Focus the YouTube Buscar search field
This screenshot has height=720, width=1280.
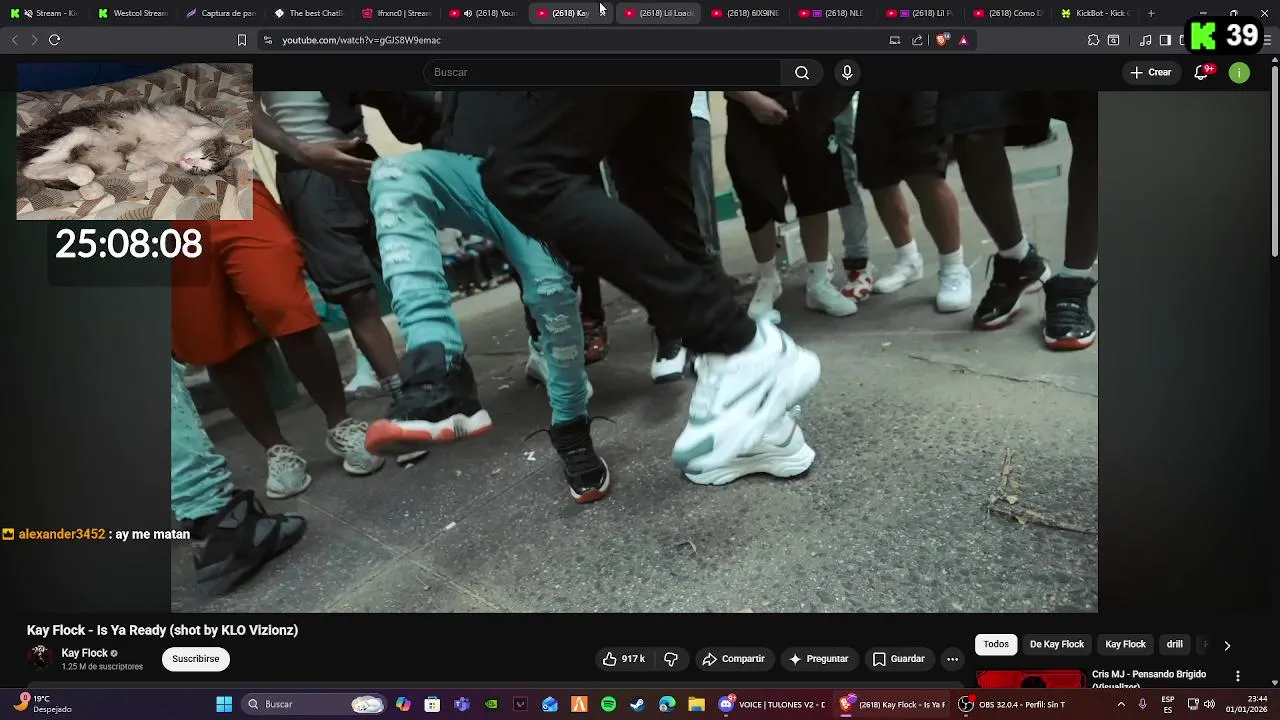click(602, 72)
